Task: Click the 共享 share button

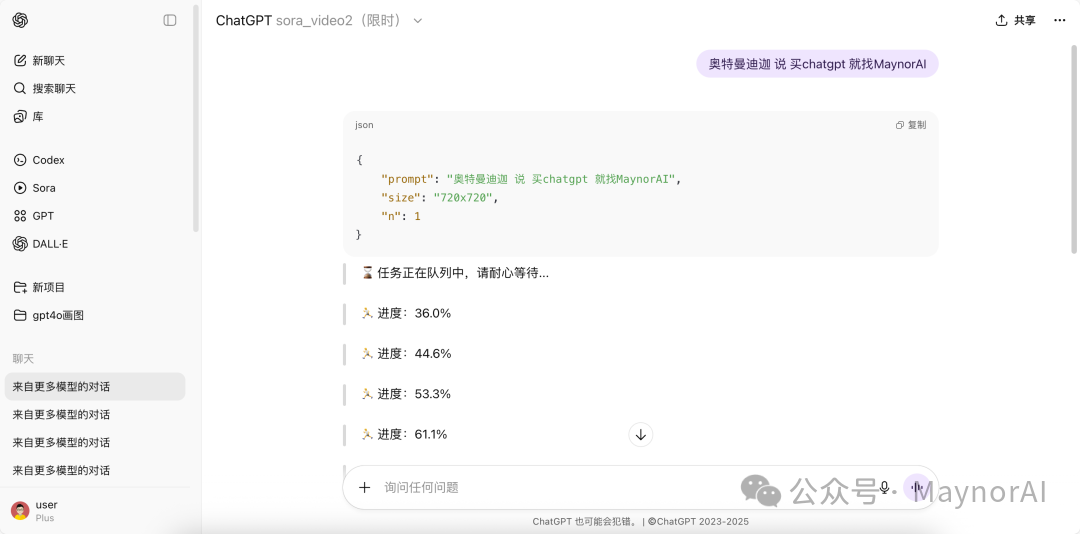Action: [x=1015, y=21]
